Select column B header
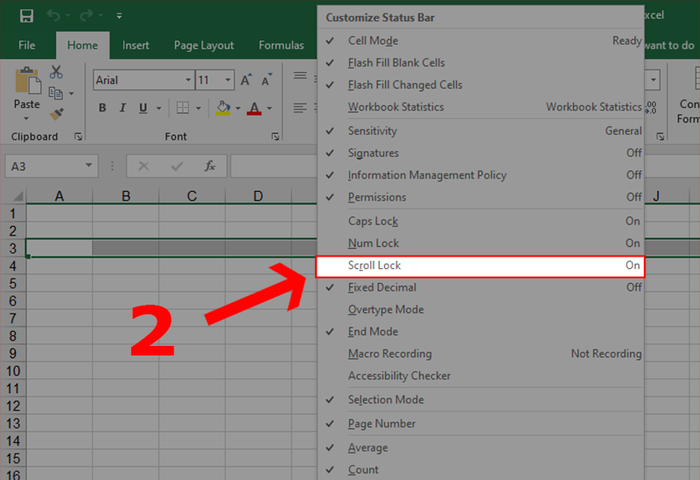 [126, 196]
